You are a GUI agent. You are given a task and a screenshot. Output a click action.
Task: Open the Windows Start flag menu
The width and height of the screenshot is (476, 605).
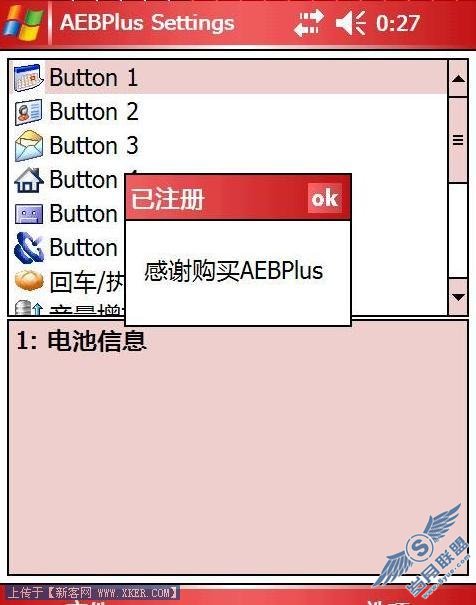click(23, 23)
